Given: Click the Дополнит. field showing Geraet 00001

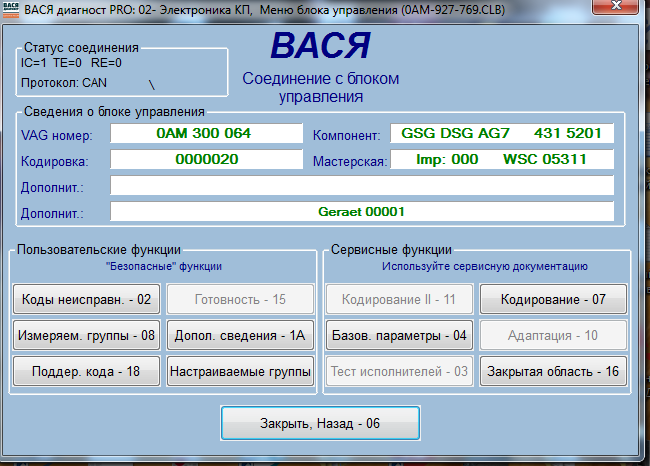Looking at the screenshot, I should coord(362,211).
